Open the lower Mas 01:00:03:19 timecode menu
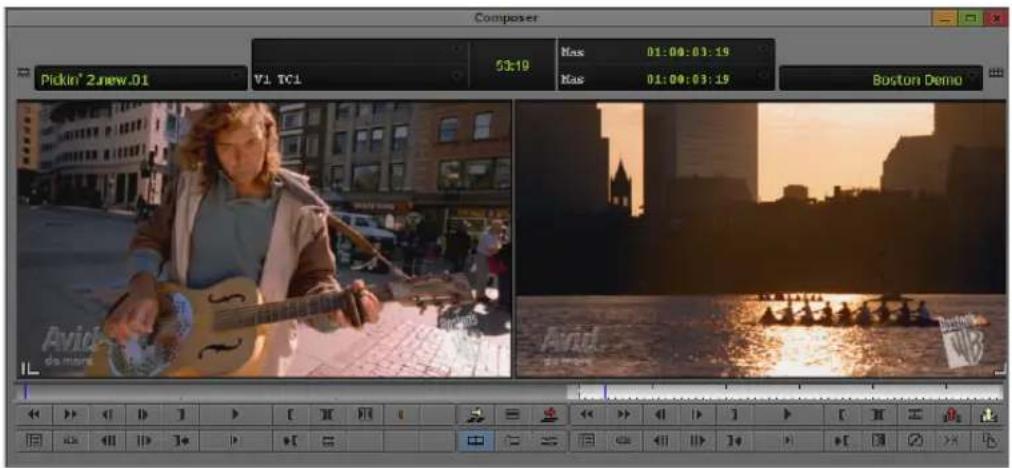Screen dimensions: 1012x468 665,79
